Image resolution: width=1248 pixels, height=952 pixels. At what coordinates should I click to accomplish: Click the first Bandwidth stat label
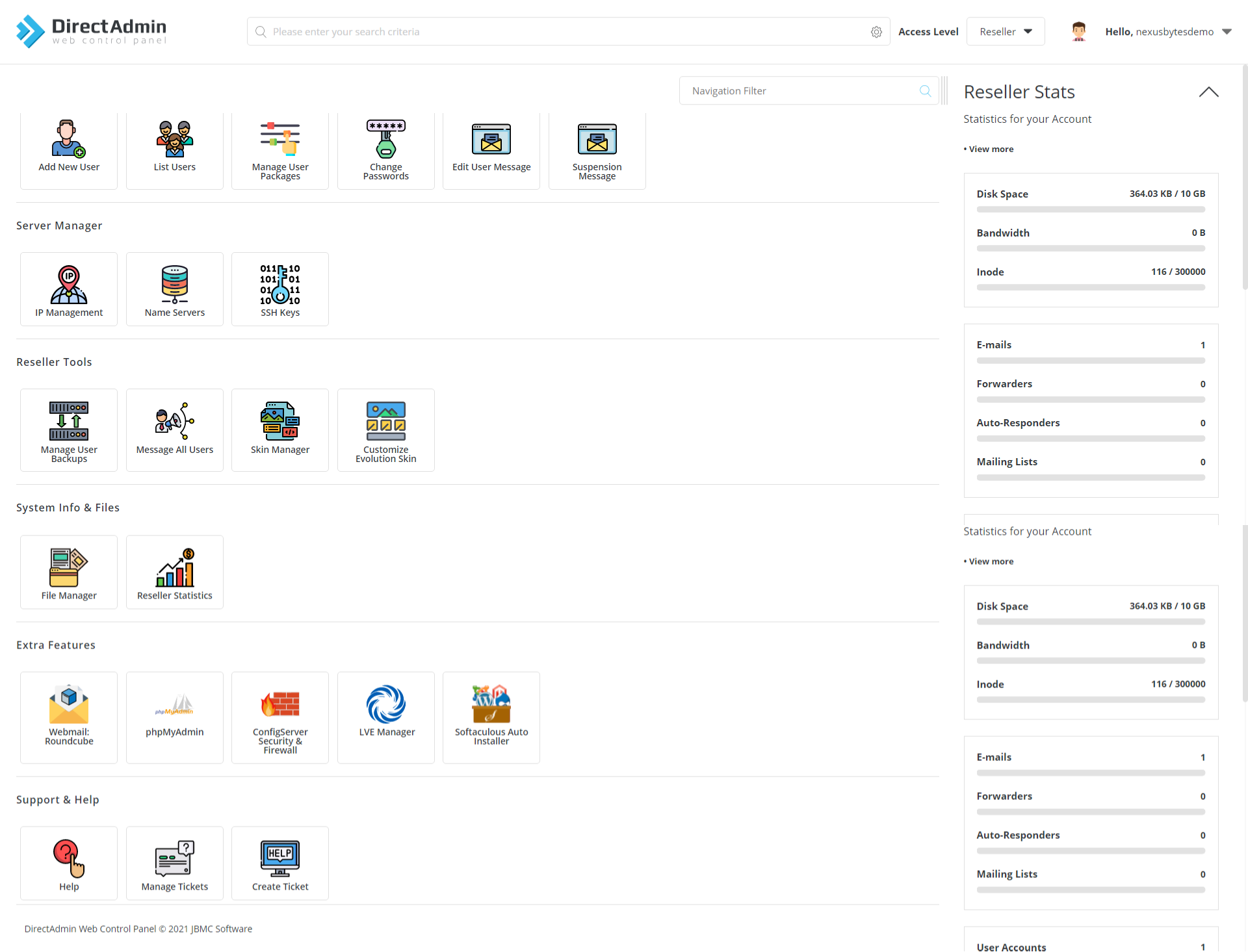(1003, 233)
